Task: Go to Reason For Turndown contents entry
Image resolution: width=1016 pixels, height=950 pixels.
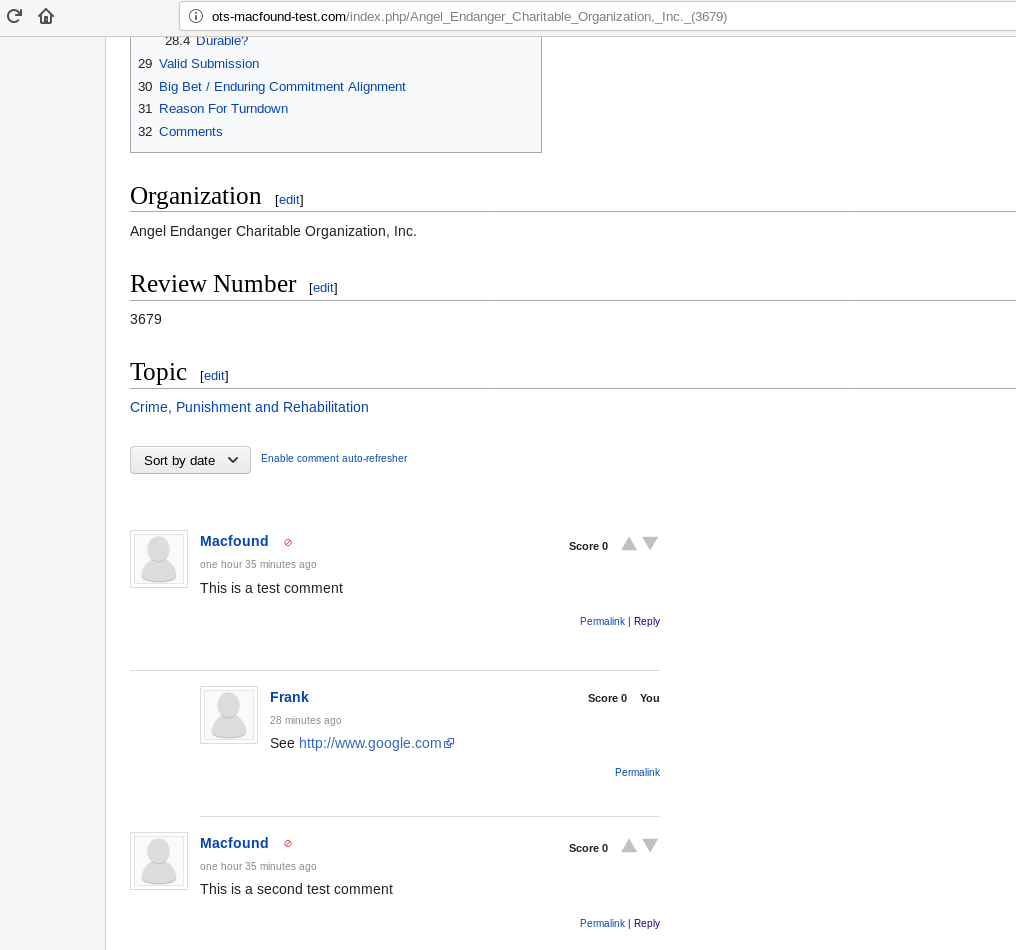Action: [223, 109]
